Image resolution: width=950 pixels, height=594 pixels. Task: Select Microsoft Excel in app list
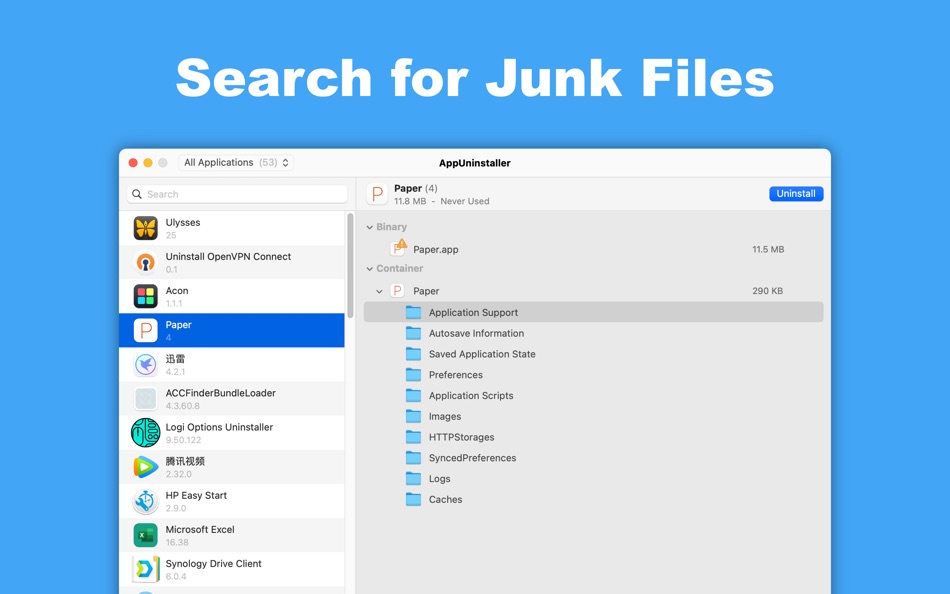232,535
